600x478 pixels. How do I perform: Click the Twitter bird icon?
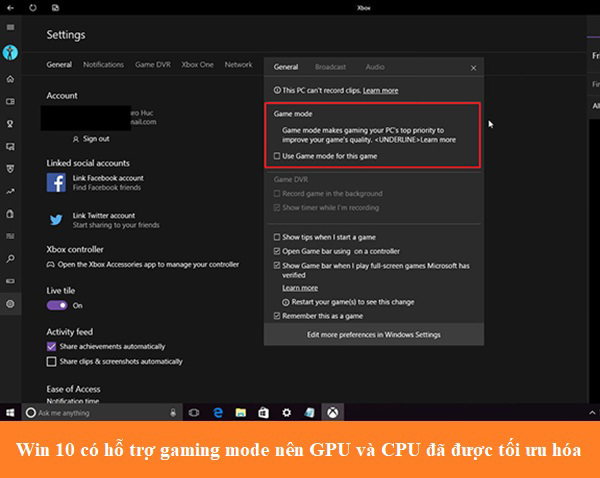56,219
